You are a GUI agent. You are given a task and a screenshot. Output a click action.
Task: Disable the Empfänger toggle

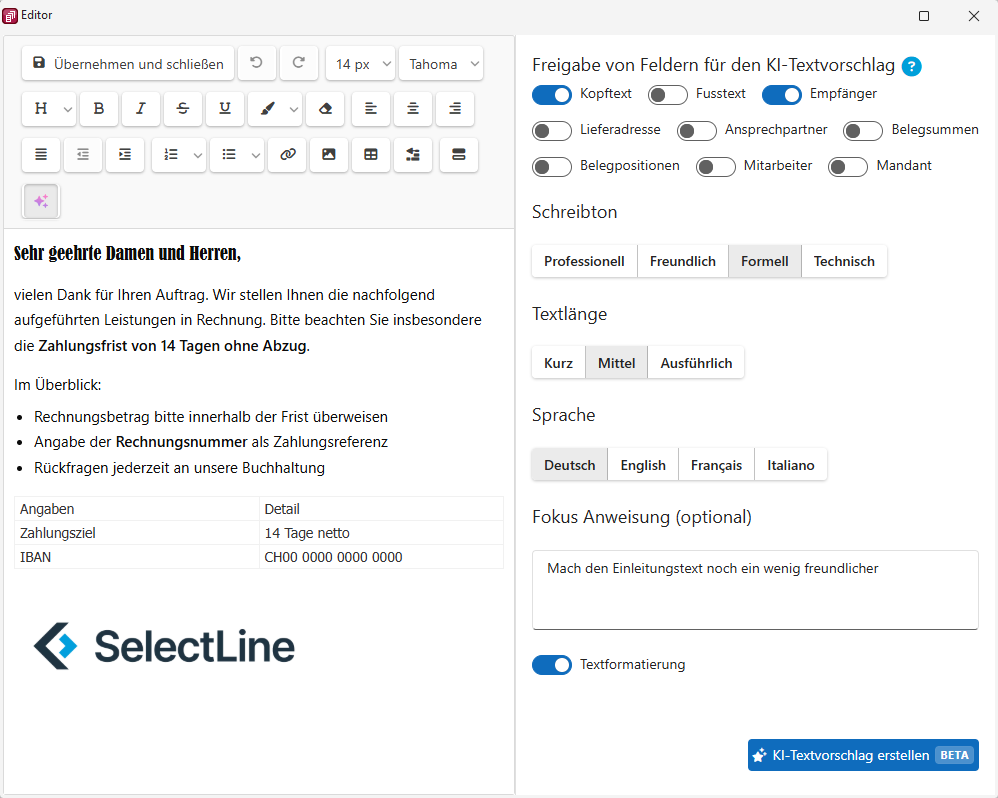click(782, 95)
